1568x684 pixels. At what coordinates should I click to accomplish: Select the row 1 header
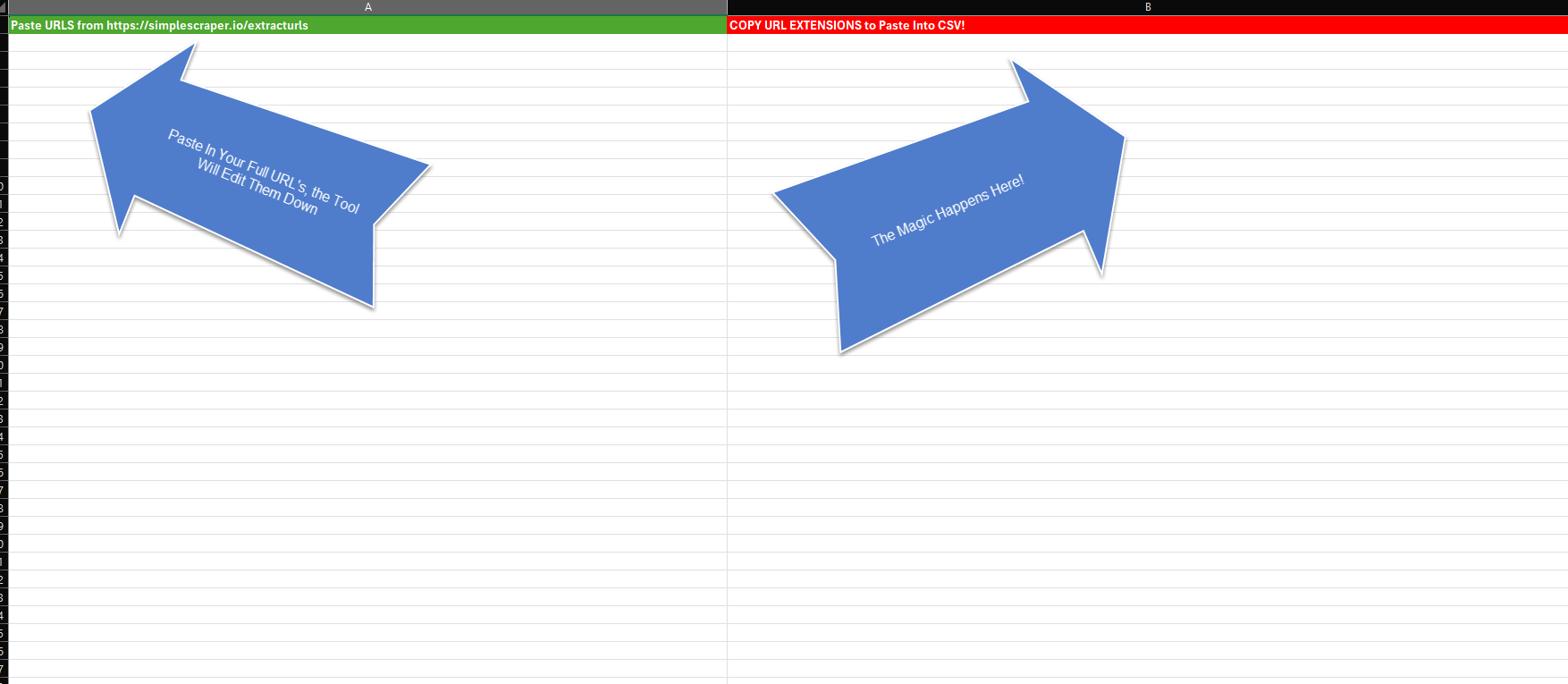coord(4,25)
